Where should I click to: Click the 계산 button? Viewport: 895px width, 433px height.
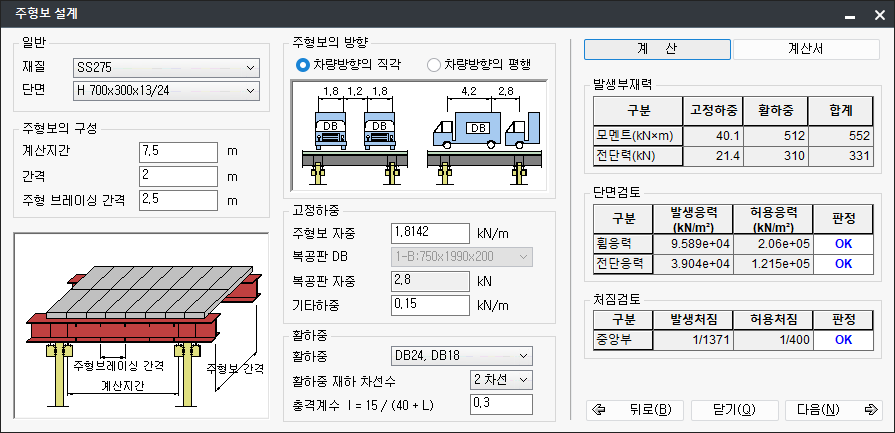click(x=656, y=49)
